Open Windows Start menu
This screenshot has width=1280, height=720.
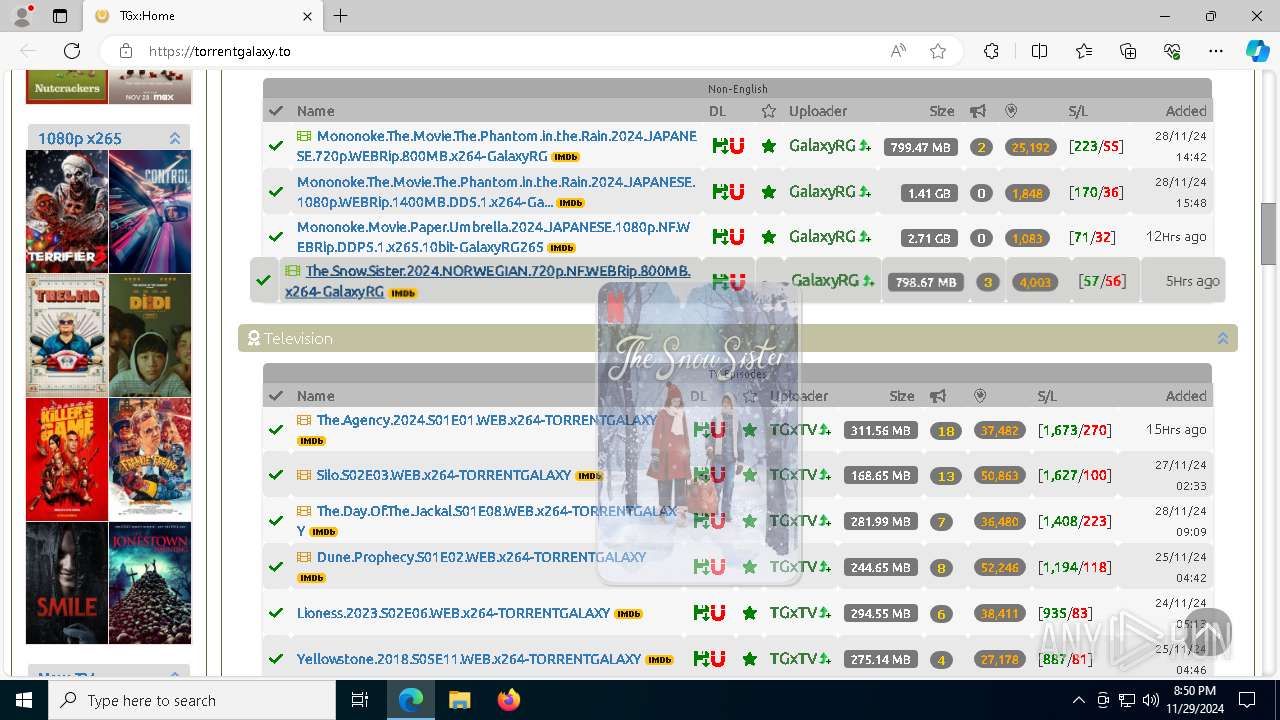point(23,700)
